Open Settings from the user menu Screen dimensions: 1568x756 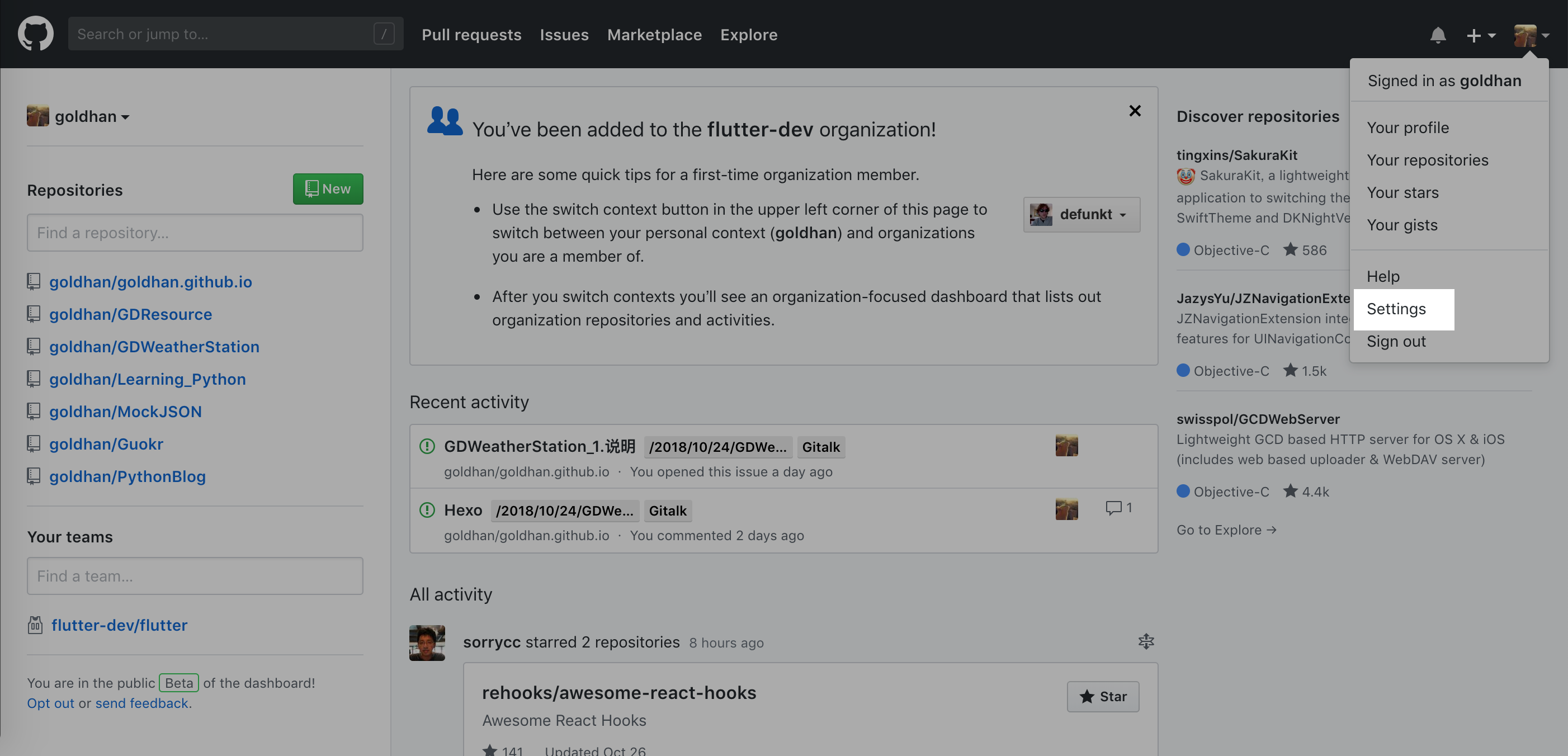tap(1396, 309)
